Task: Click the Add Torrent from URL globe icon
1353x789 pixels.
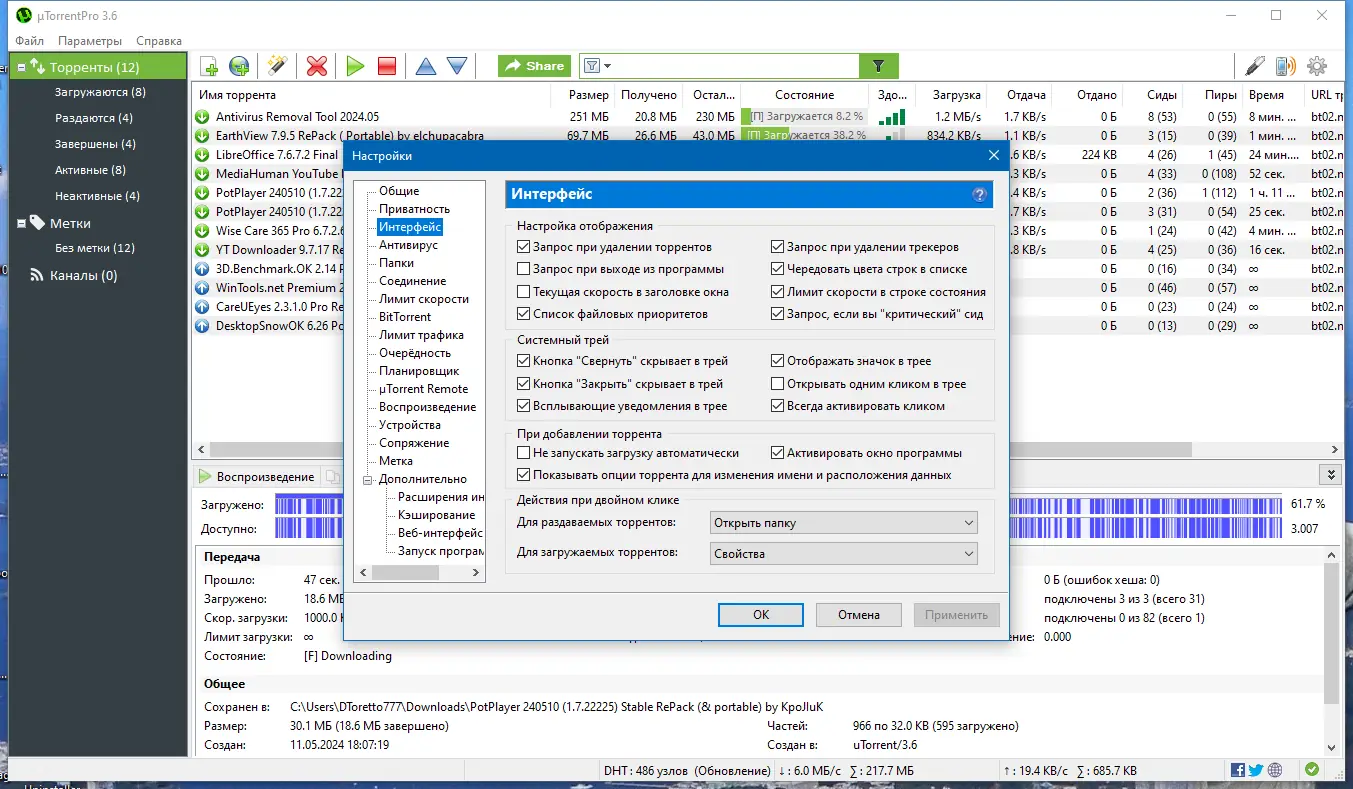Action: click(x=239, y=66)
